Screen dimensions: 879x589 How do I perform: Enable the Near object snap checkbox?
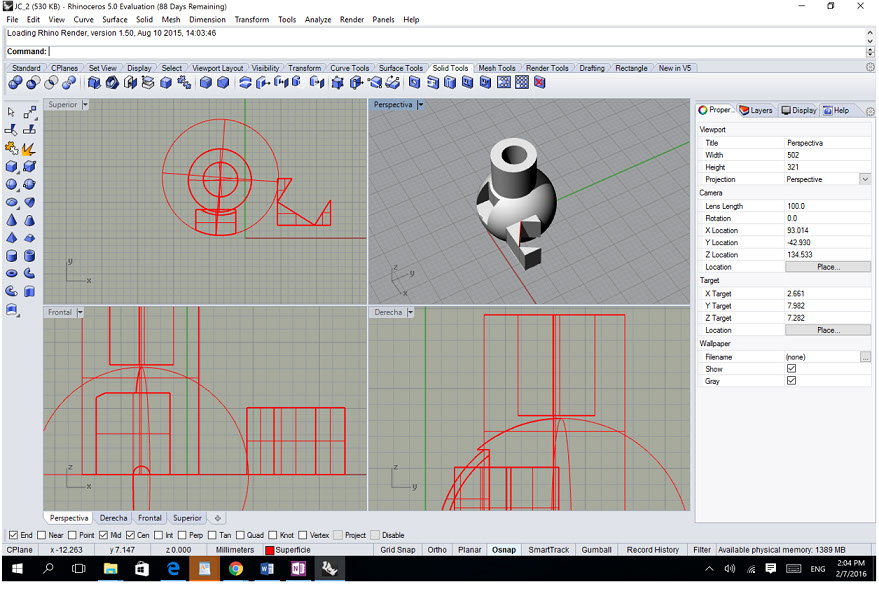41,536
